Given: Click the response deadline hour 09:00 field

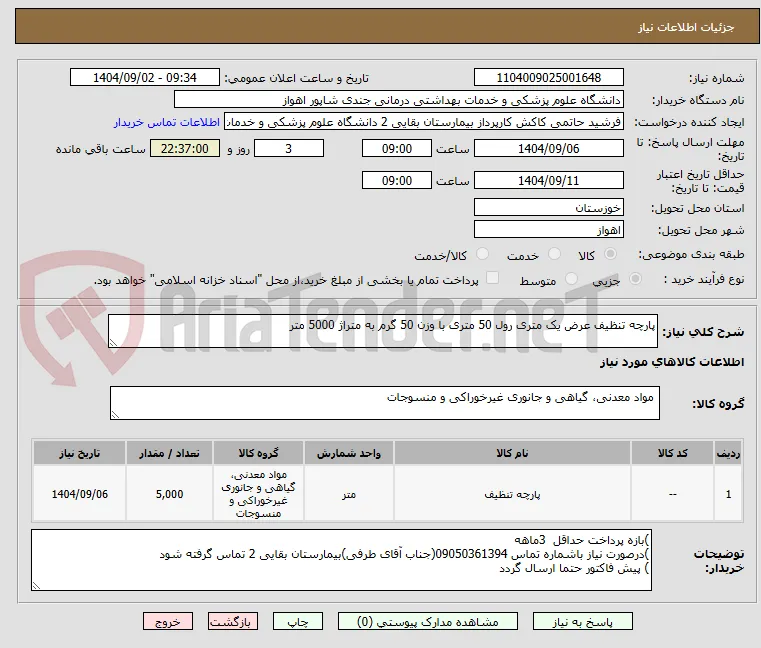Looking at the screenshot, I should [397, 149].
